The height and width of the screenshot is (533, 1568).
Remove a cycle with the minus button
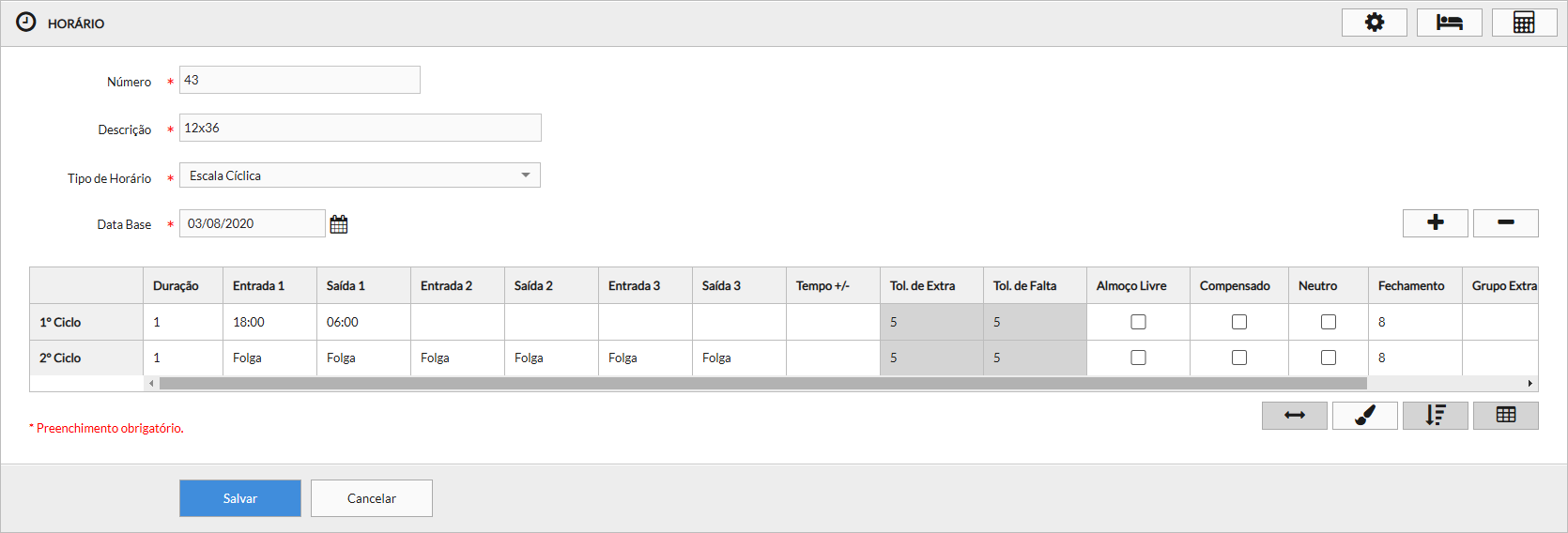pos(1505,222)
